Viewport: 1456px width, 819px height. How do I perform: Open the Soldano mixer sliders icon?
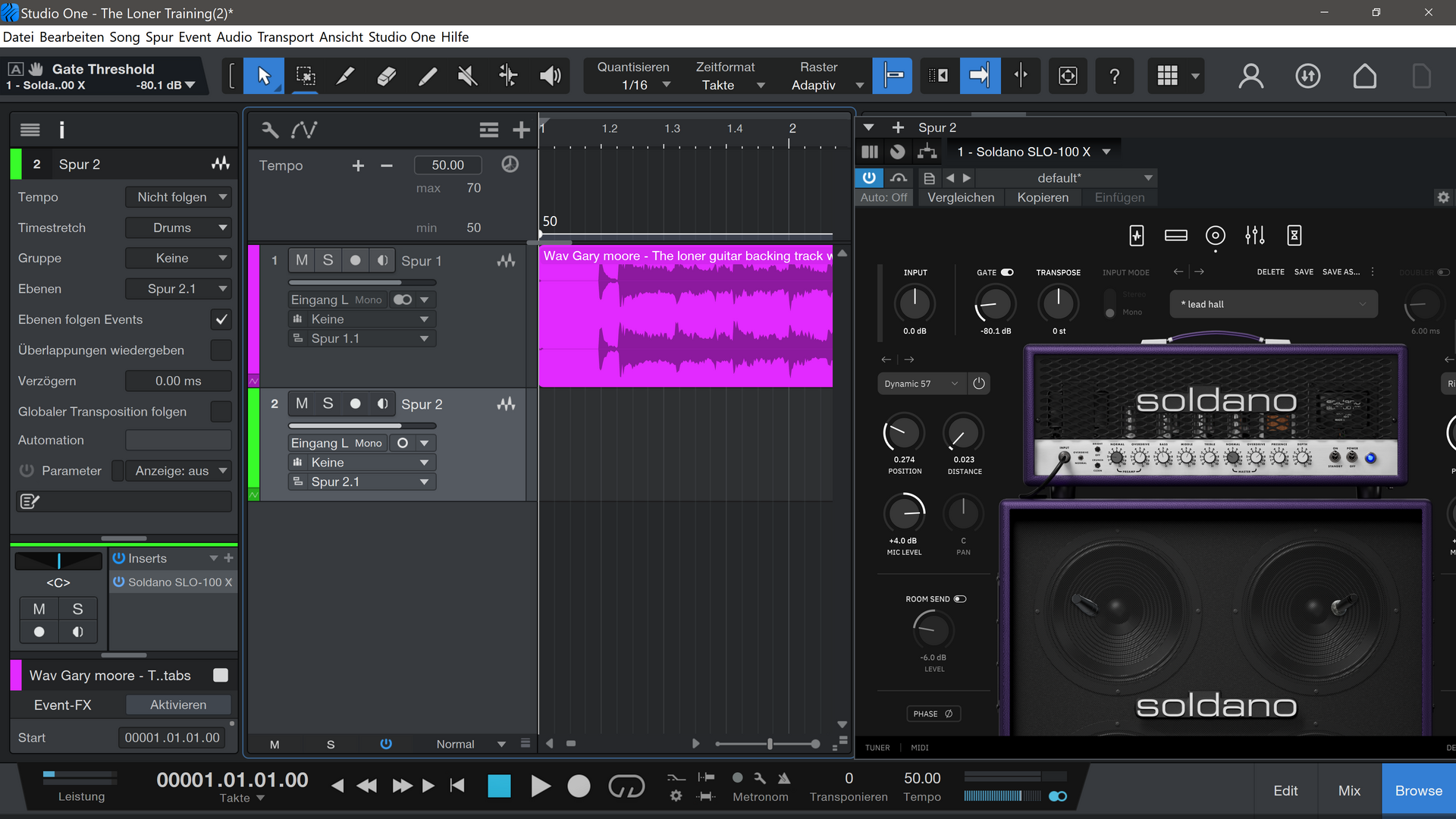tap(1254, 236)
